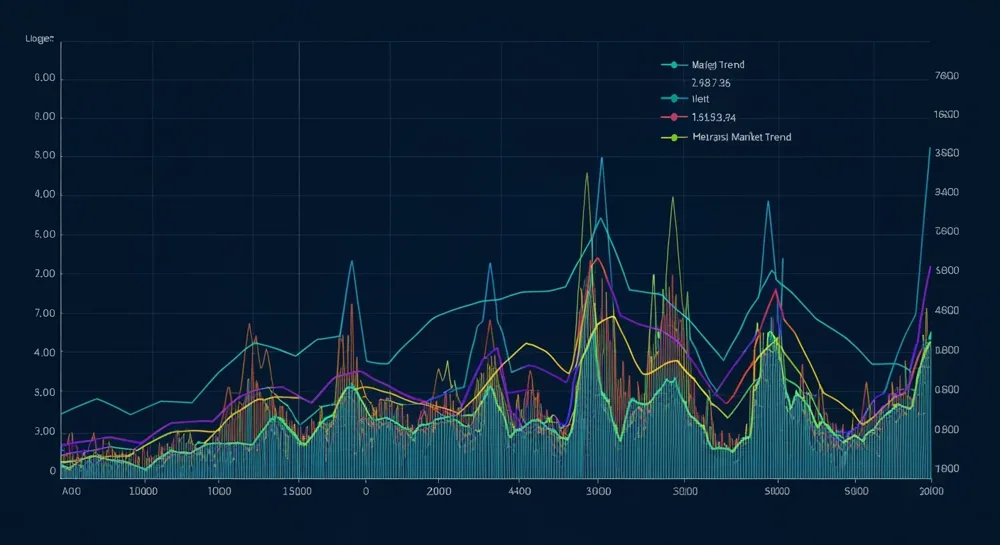This screenshot has height=545, width=1000.
Task: Toggle the 'Maleg Trend' legend label
Action: click(718, 65)
